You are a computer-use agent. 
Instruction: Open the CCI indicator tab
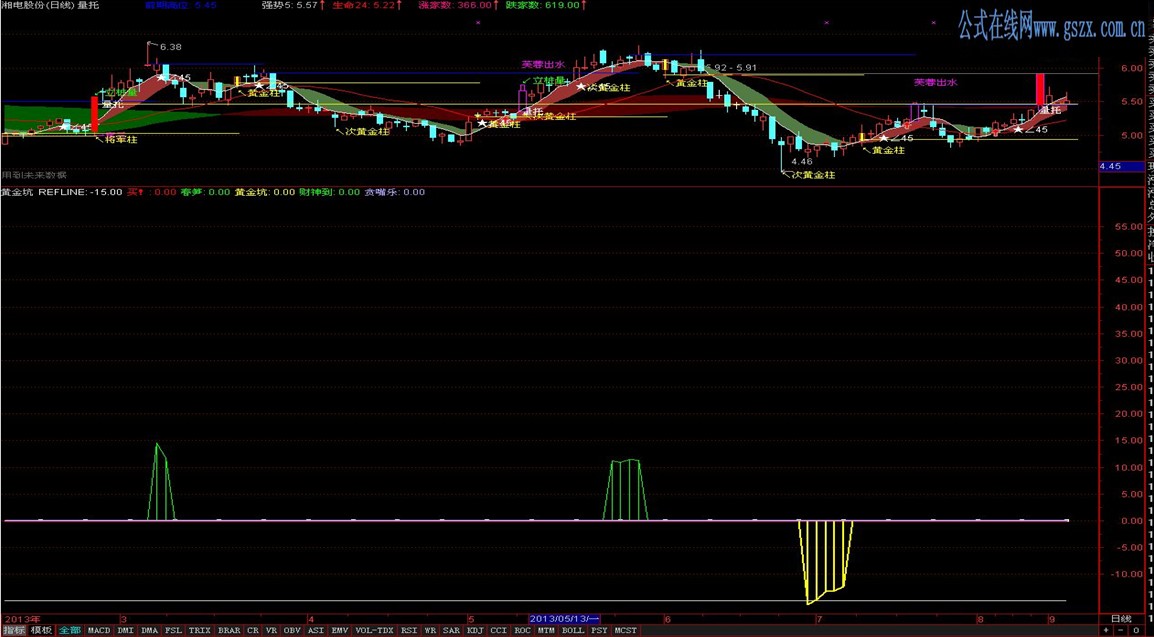pyautogui.click(x=499, y=630)
